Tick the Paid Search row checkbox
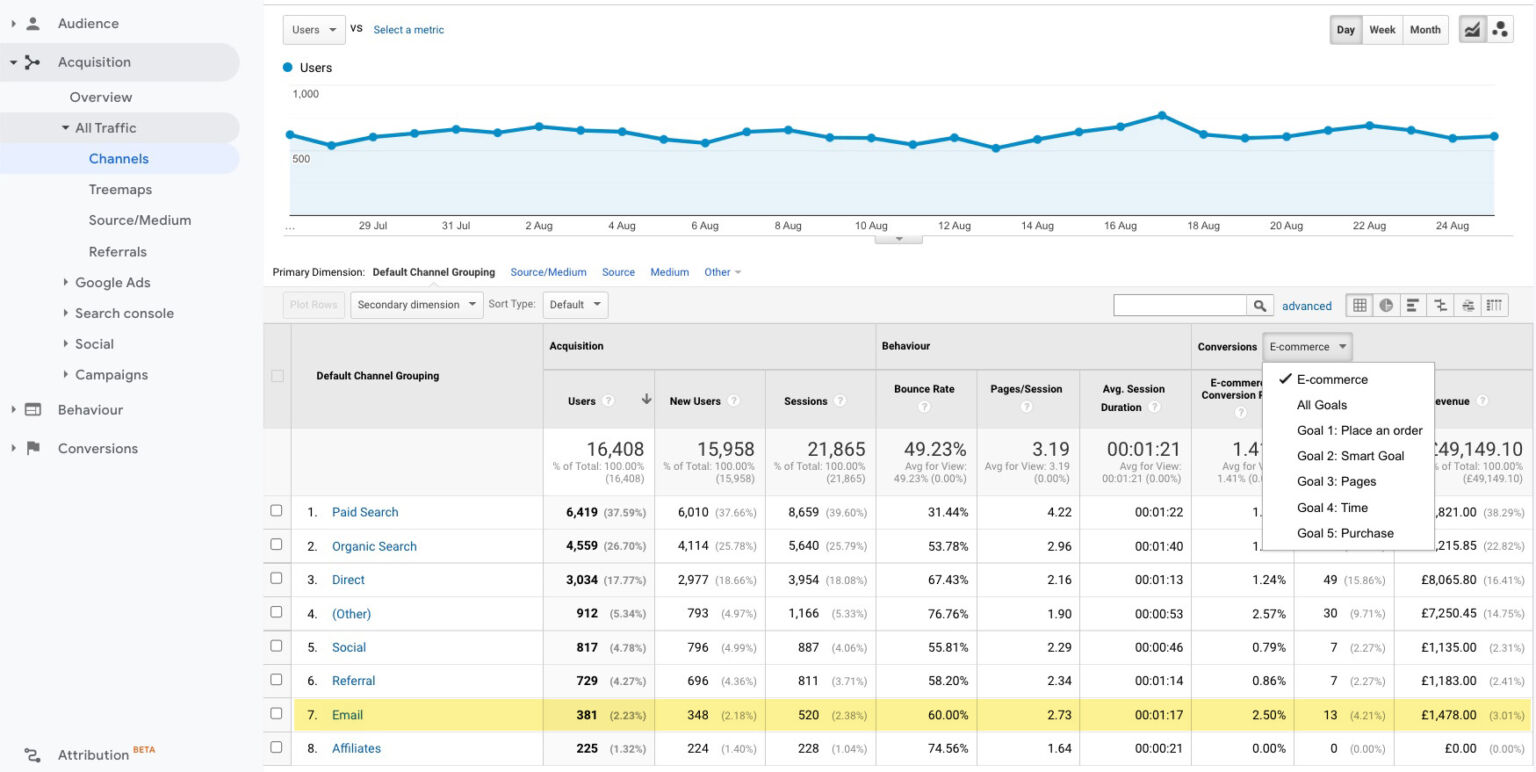1536x772 pixels. (276, 511)
